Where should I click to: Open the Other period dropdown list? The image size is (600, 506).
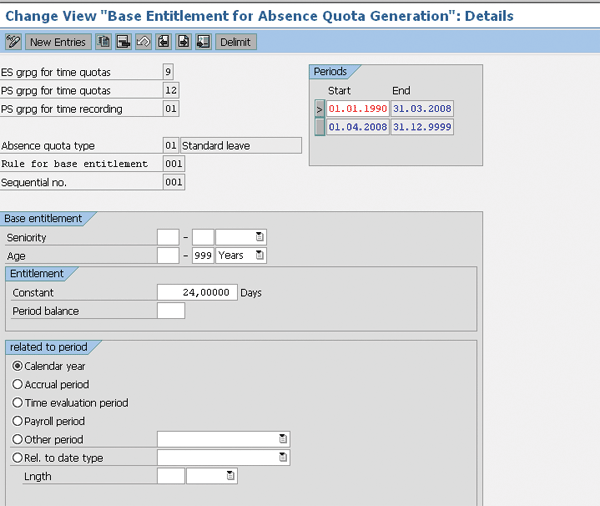click(283, 439)
